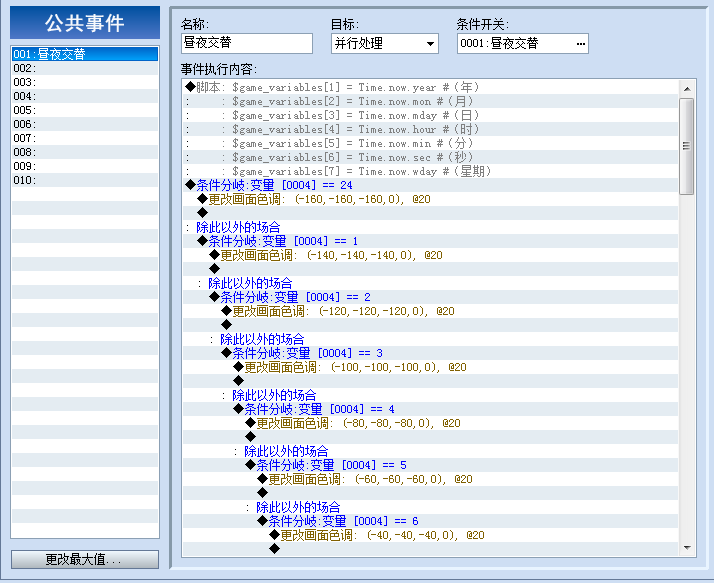Select tint command (-40,-40,-40,0)
This screenshot has height=583, width=714.
(430, 536)
